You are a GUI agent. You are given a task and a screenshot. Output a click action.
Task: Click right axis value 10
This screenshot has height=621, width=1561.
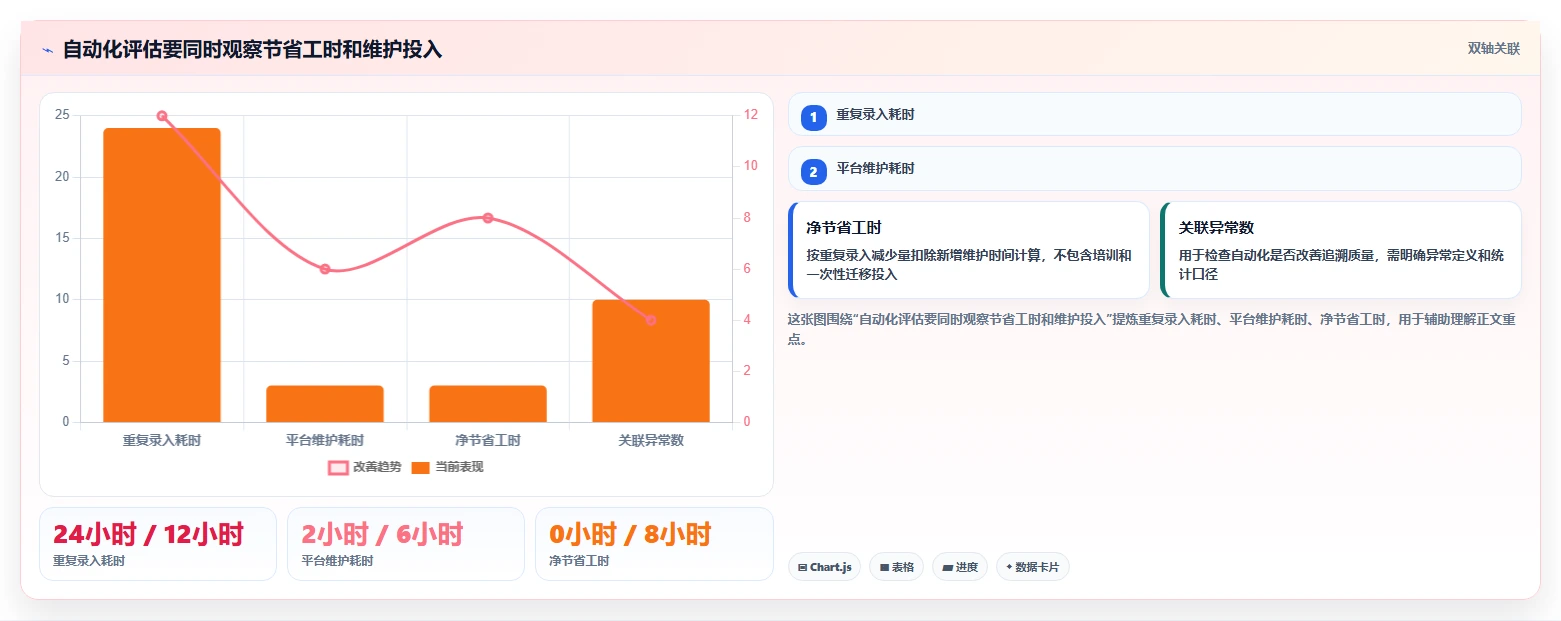point(750,166)
